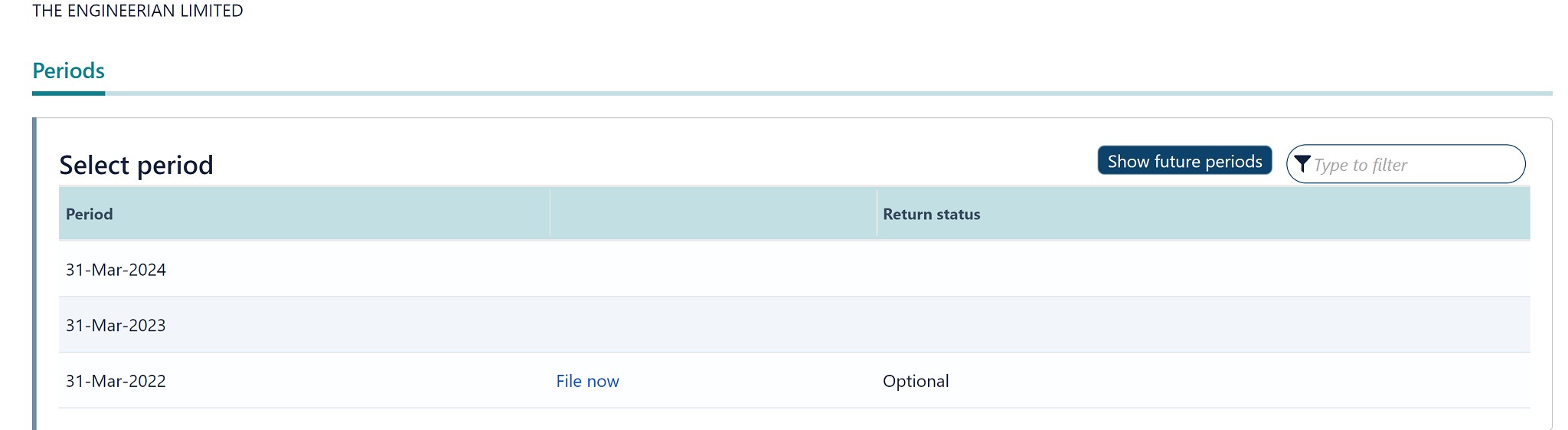Click empty return status cell for 31-Mar-2024
This screenshot has height=430, width=1568.
click(1202, 270)
